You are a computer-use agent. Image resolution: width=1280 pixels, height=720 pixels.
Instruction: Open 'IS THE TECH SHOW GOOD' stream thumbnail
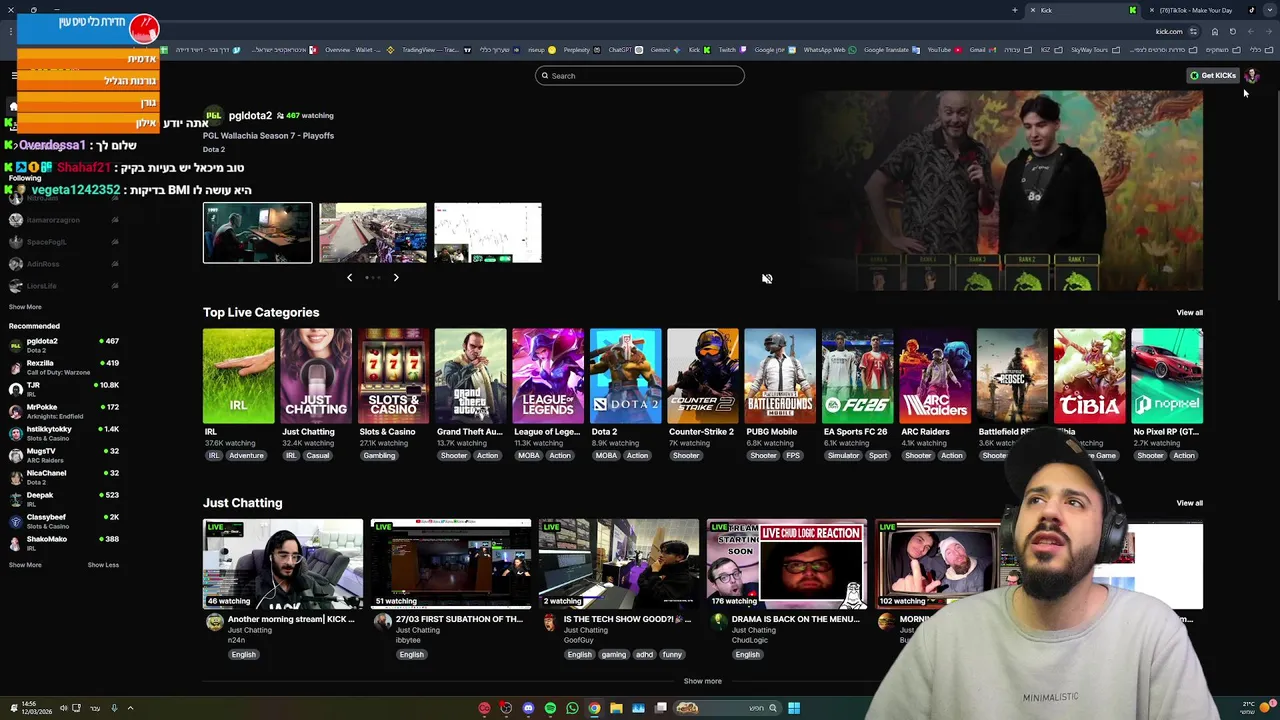point(619,564)
